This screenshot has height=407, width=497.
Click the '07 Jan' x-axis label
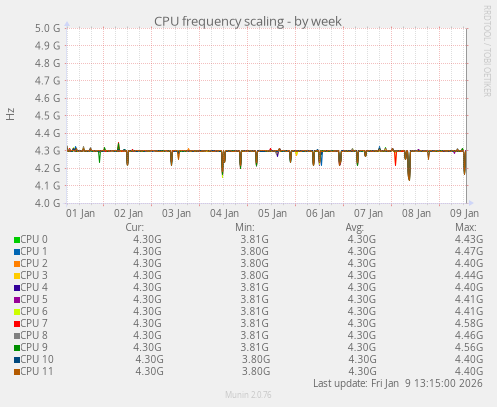pos(368,213)
